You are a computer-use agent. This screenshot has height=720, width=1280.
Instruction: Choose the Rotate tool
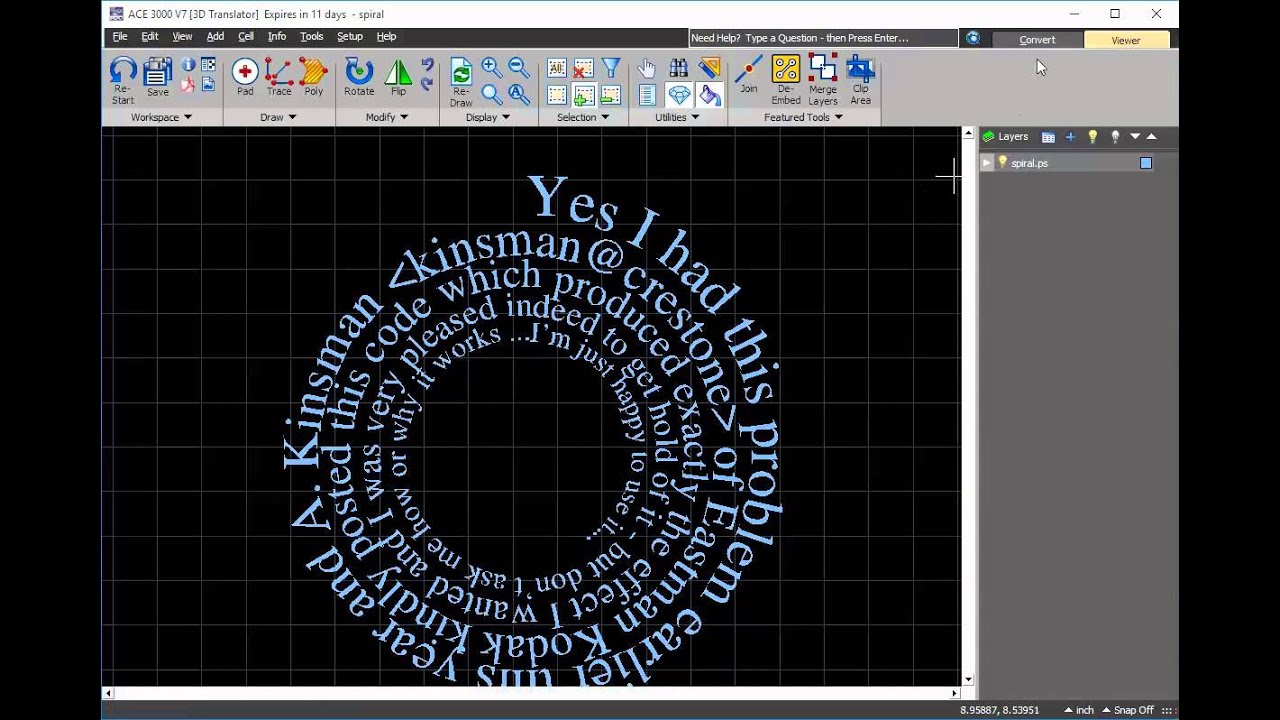[359, 77]
